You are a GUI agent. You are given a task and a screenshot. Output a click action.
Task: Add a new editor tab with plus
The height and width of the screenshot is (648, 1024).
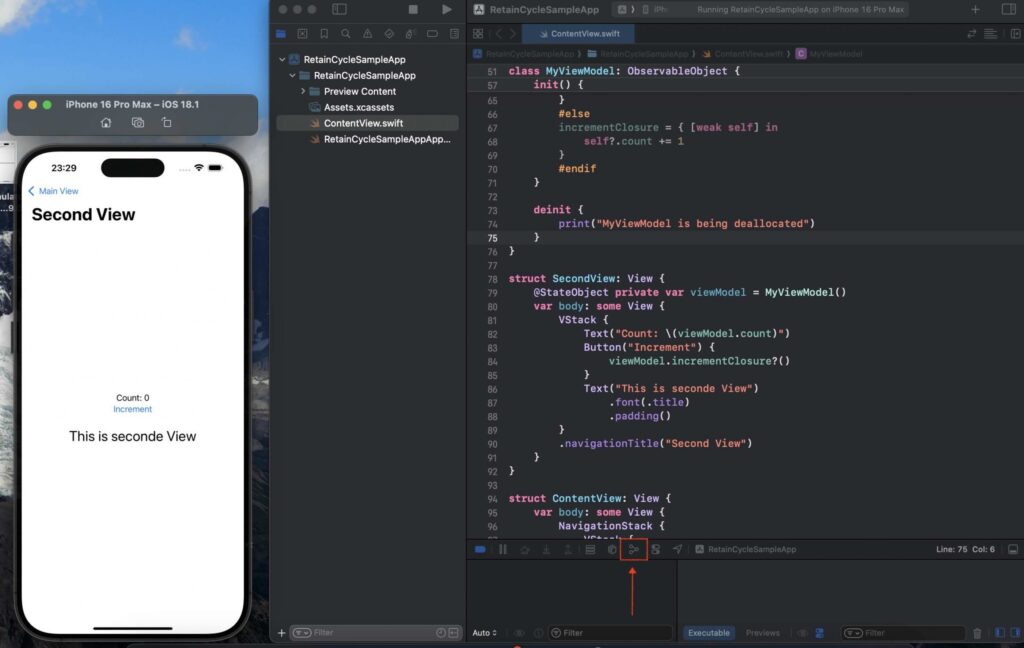click(x=975, y=9)
